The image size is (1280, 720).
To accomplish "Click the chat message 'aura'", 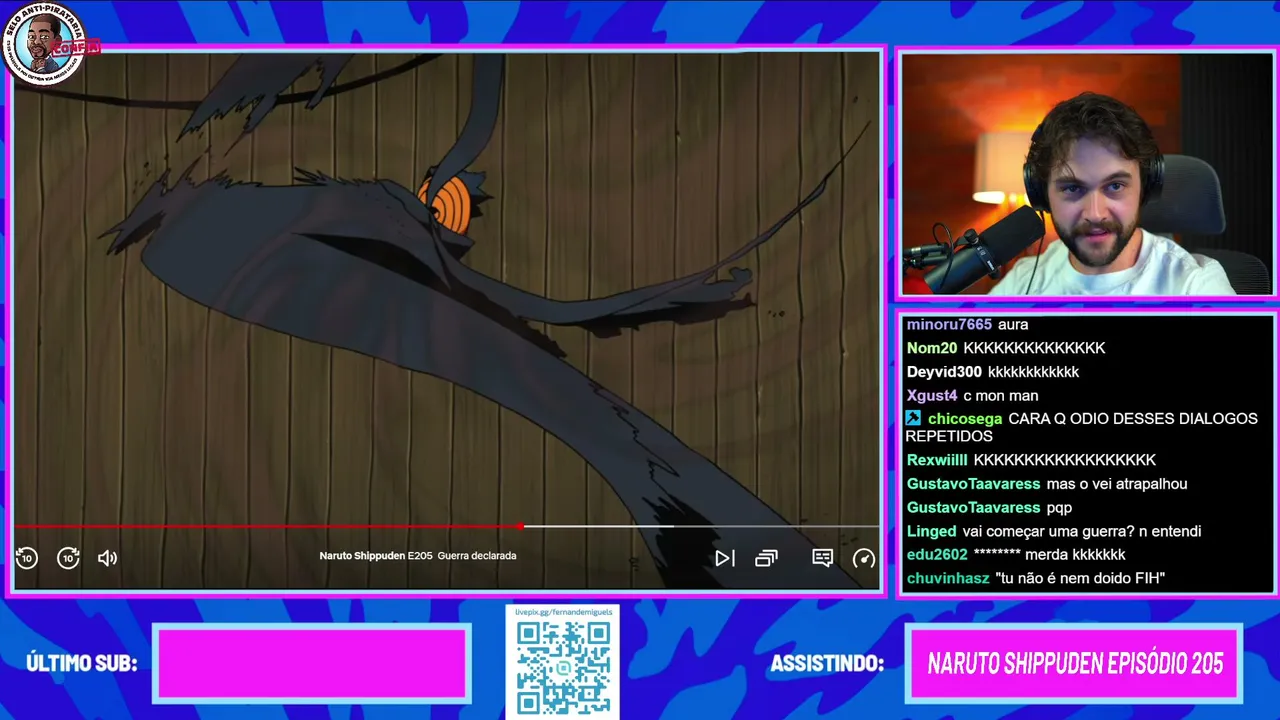I will [1013, 324].
